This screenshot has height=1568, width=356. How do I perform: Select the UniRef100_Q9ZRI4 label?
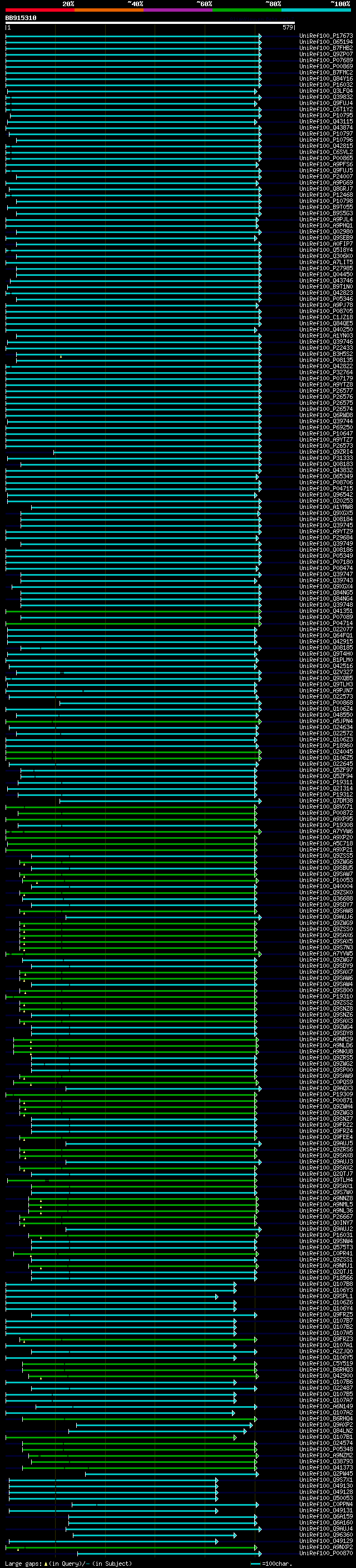coord(326,452)
